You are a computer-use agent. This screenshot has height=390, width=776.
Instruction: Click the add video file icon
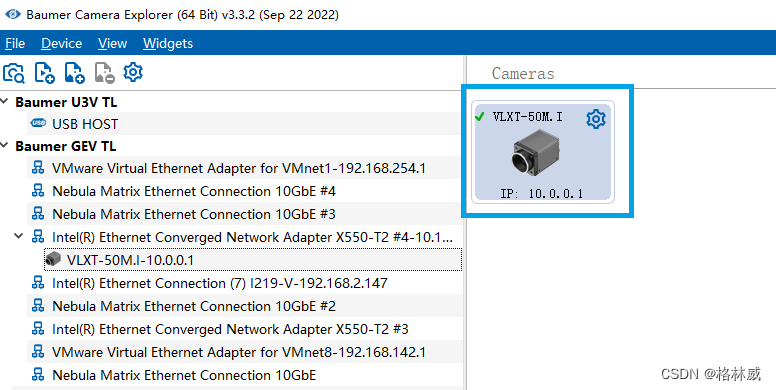coord(45,73)
